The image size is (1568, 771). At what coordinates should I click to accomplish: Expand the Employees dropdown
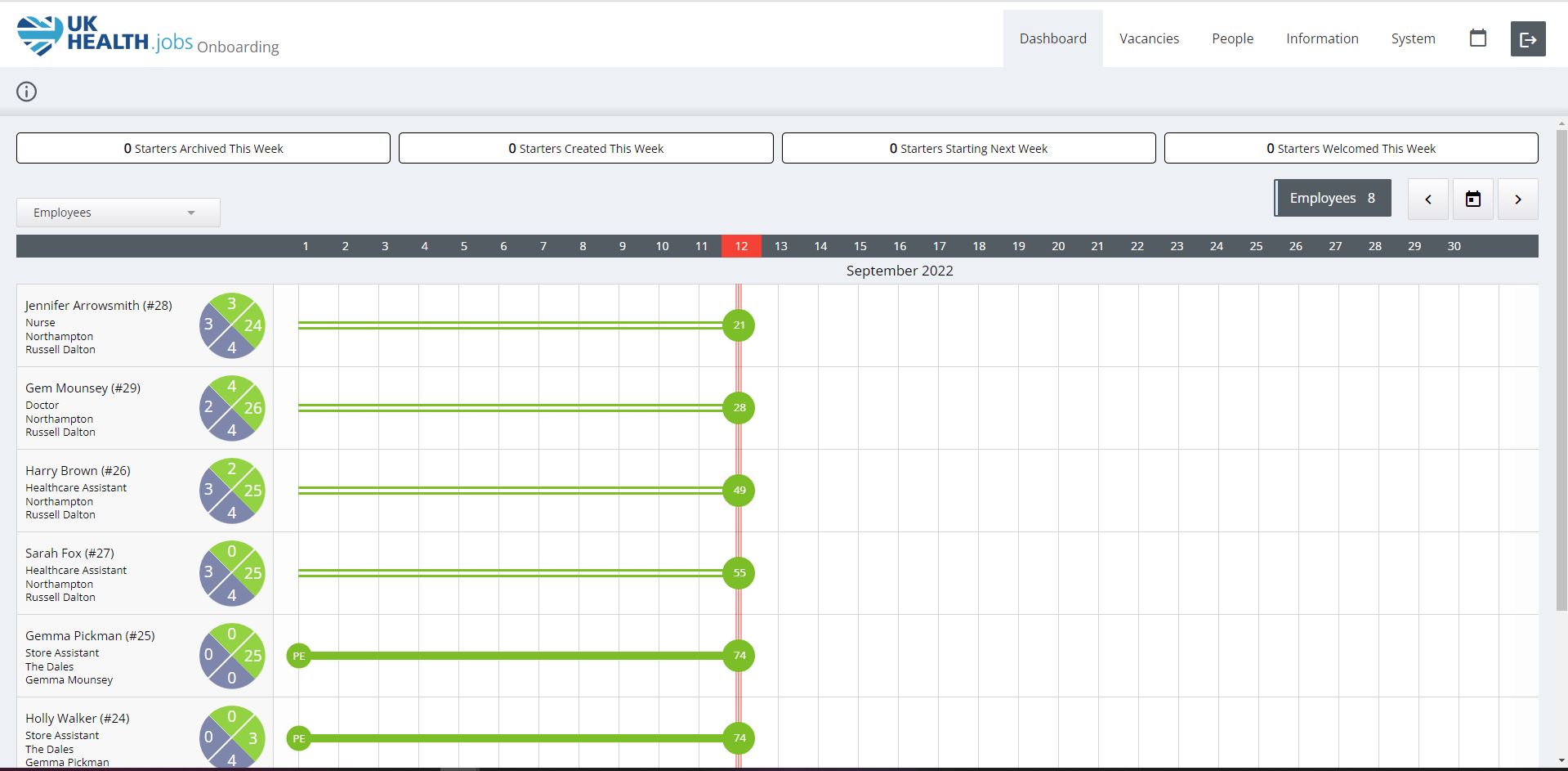118,213
